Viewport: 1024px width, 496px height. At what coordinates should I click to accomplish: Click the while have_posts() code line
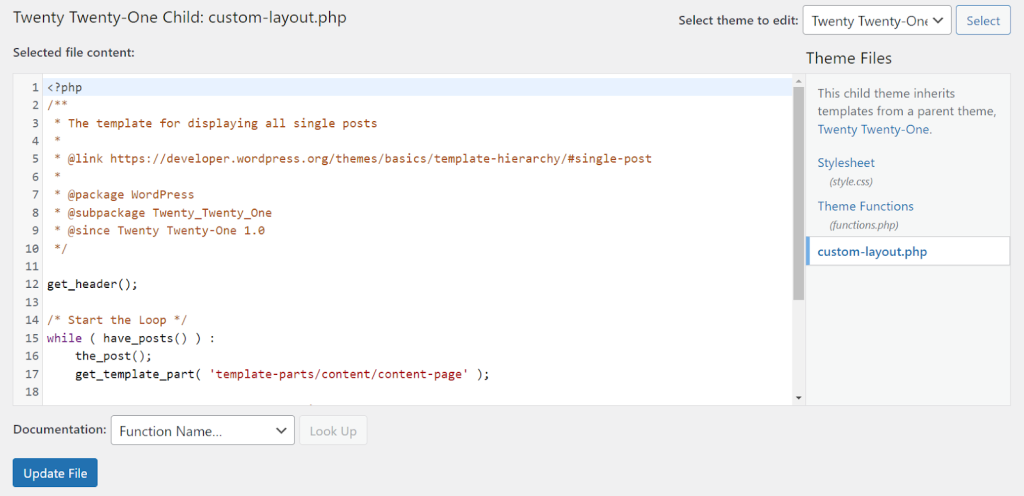point(130,338)
